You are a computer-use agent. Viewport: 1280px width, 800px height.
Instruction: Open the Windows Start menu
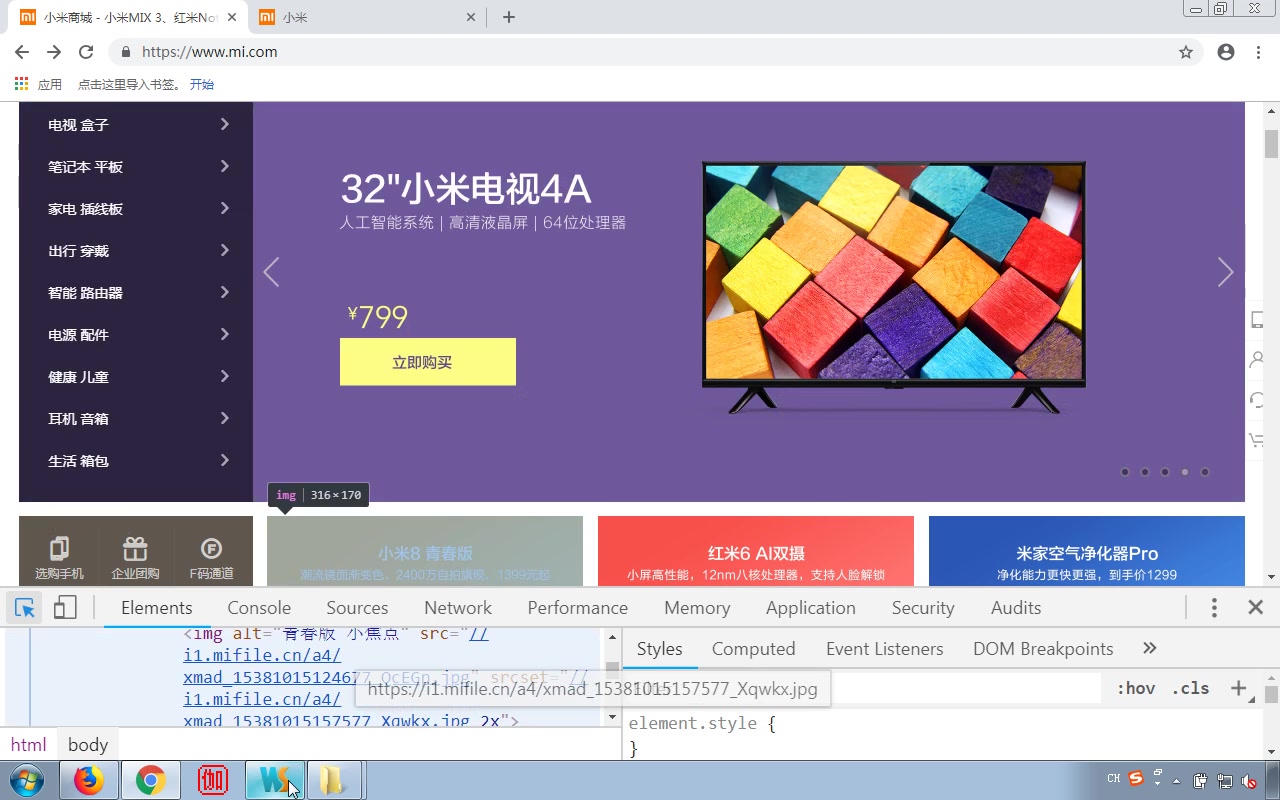pyautogui.click(x=27, y=780)
